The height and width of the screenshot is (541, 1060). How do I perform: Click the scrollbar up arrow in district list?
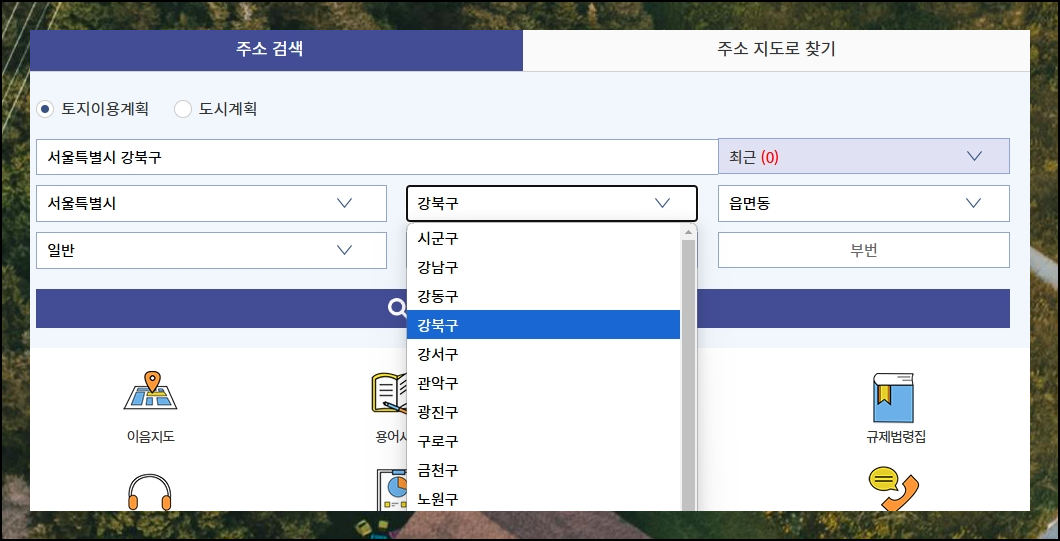click(x=688, y=232)
